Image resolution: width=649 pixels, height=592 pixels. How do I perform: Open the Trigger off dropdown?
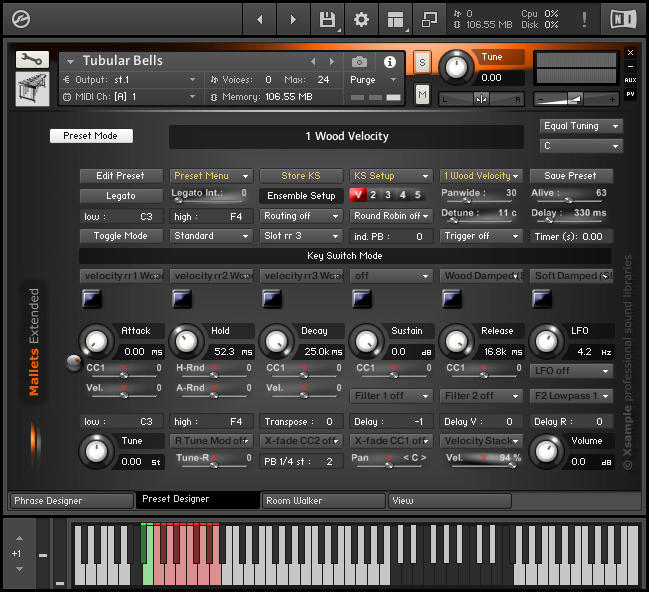pos(481,236)
